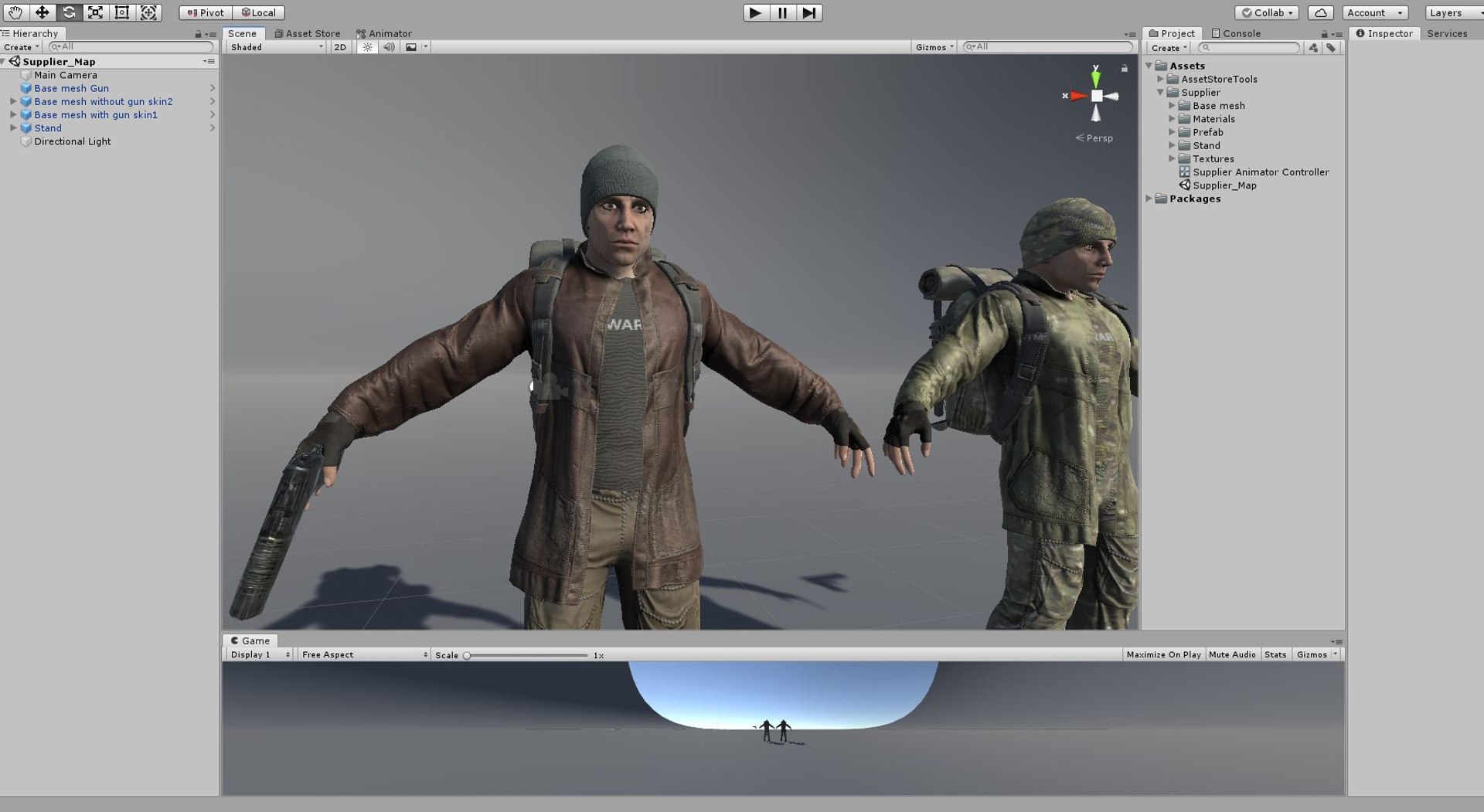1484x812 pixels.
Task: Select the Game tab
Action: pyautogui.click(x=250, y=640)
